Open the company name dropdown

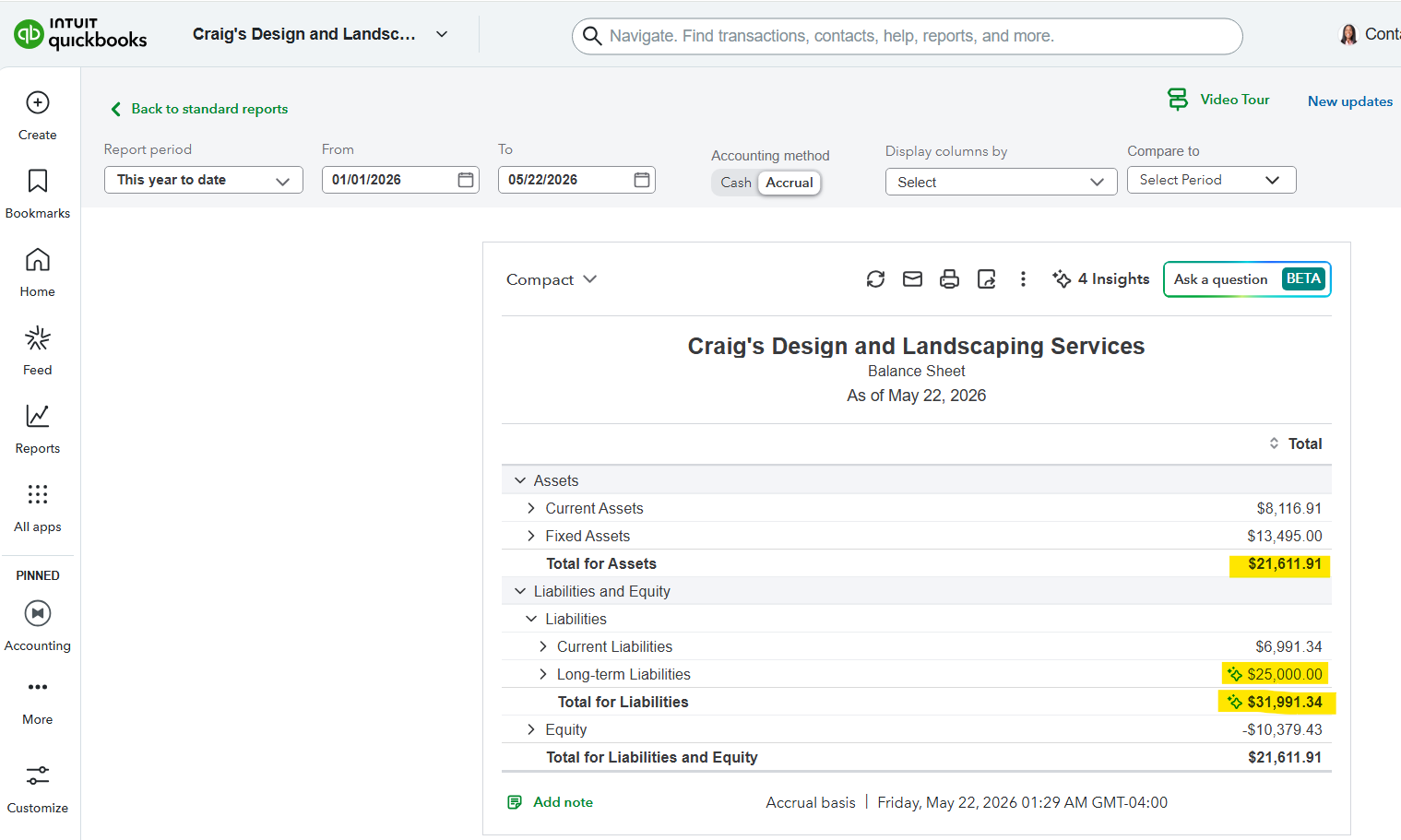coord(442,34)
